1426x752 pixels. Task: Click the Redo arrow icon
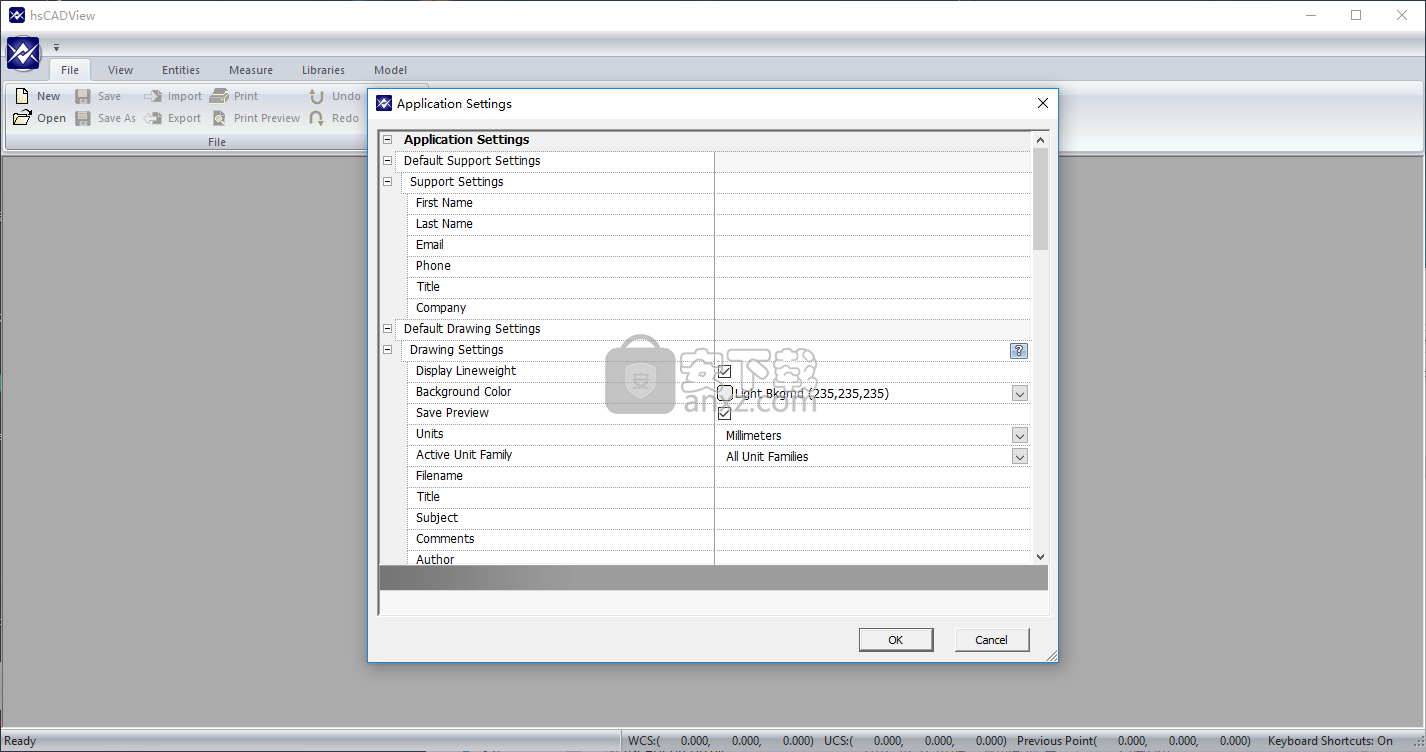pos(317,118)
